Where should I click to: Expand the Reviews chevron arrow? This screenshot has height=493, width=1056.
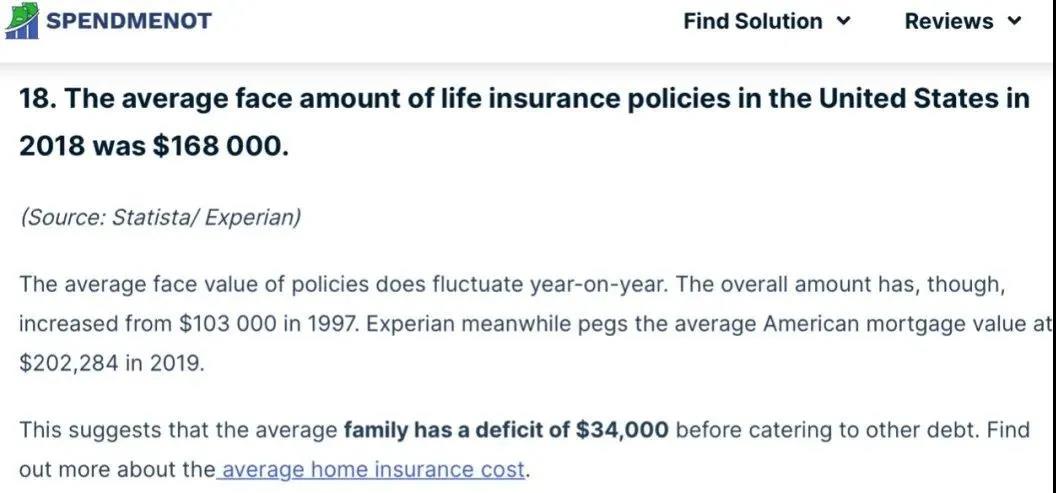pyautogui.click(x=1014, y=22)
